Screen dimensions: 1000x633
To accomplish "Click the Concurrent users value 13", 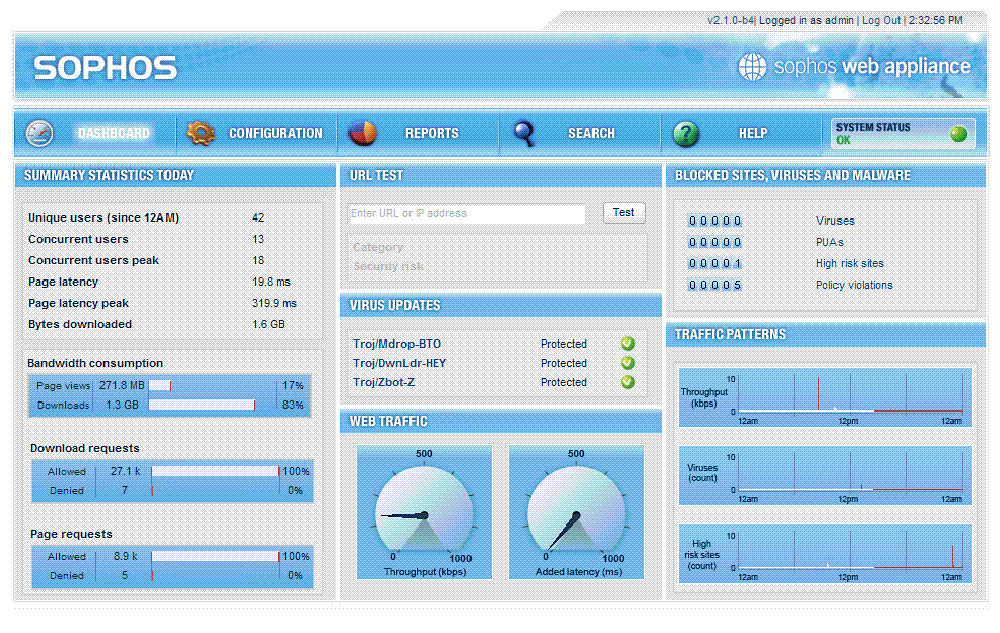I will (x=258, y=239).
